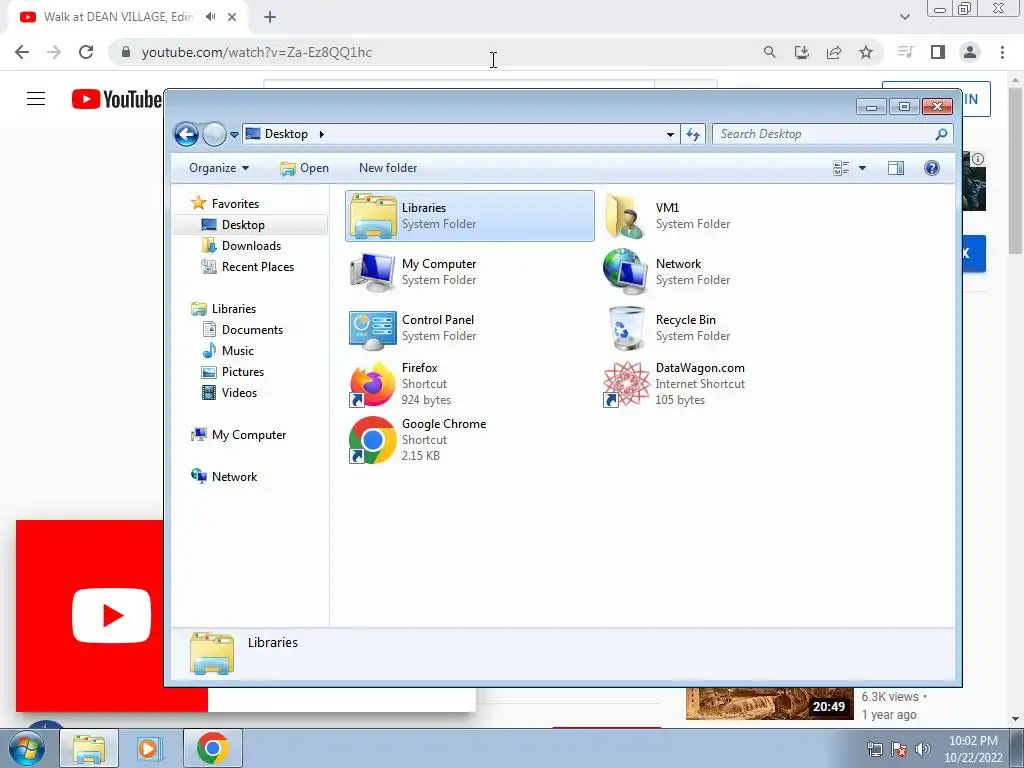Go back in Chrome browser

coord(22,52)
